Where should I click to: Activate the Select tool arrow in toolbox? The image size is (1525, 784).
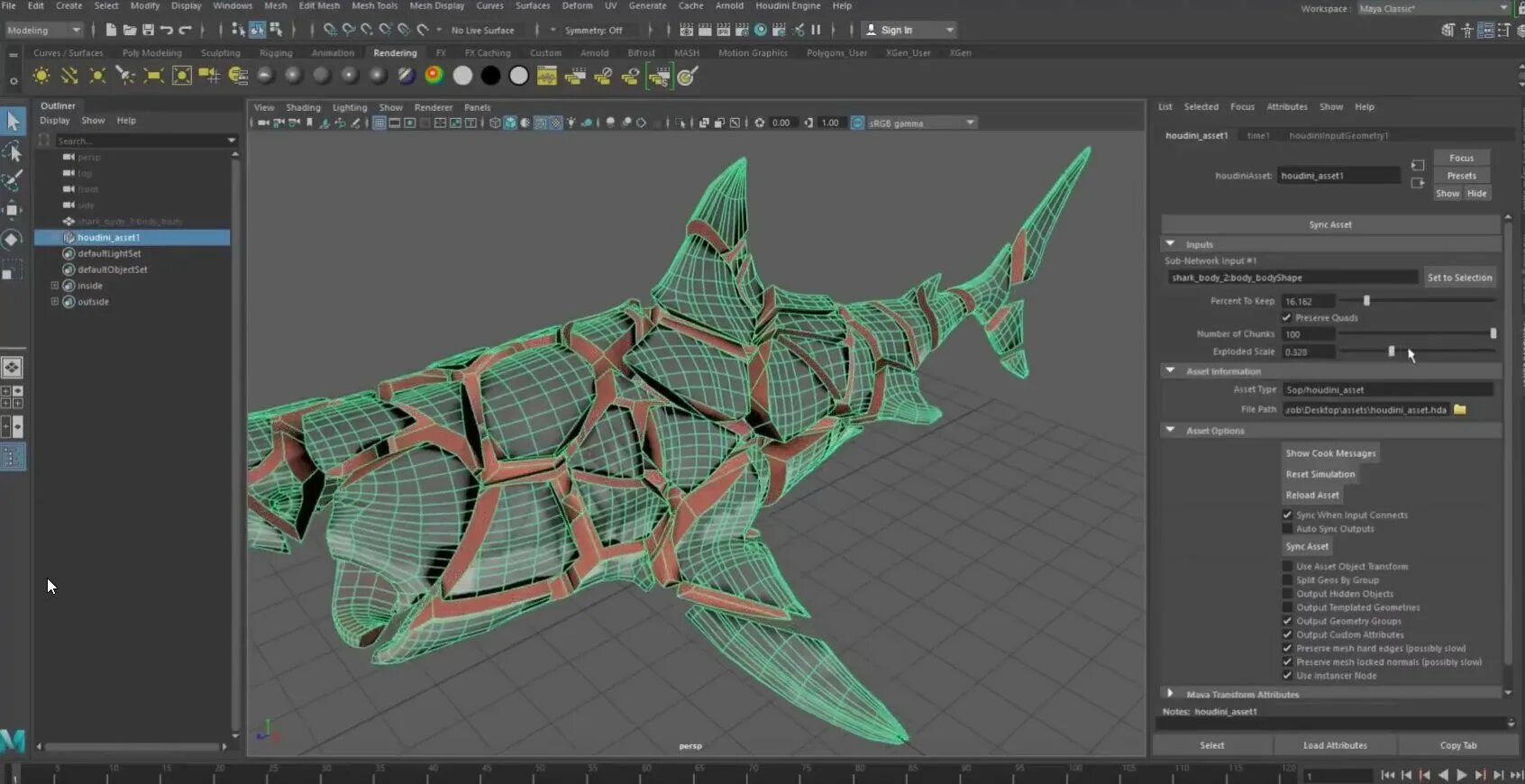click(x=13, y=122)
